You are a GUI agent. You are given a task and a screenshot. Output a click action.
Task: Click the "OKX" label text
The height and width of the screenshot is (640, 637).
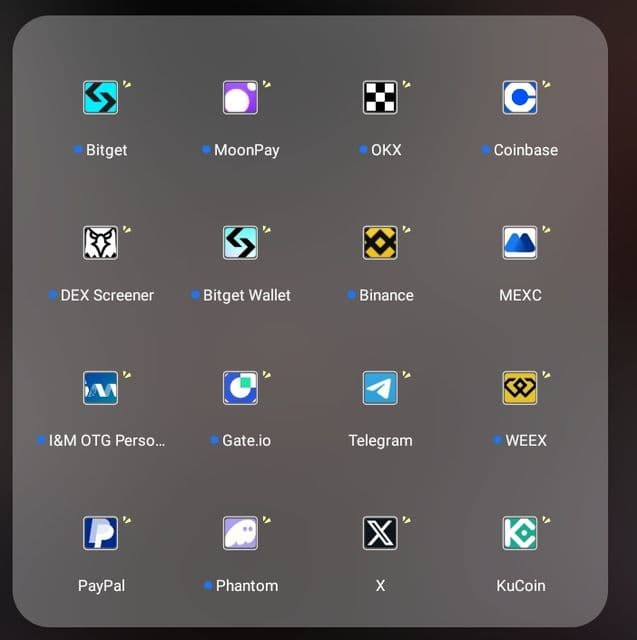tap(386, 150)
